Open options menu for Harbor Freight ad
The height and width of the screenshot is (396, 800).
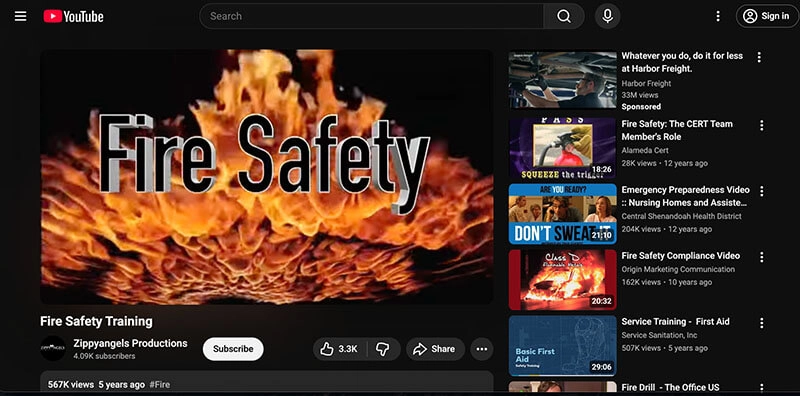tap(759, 57)
